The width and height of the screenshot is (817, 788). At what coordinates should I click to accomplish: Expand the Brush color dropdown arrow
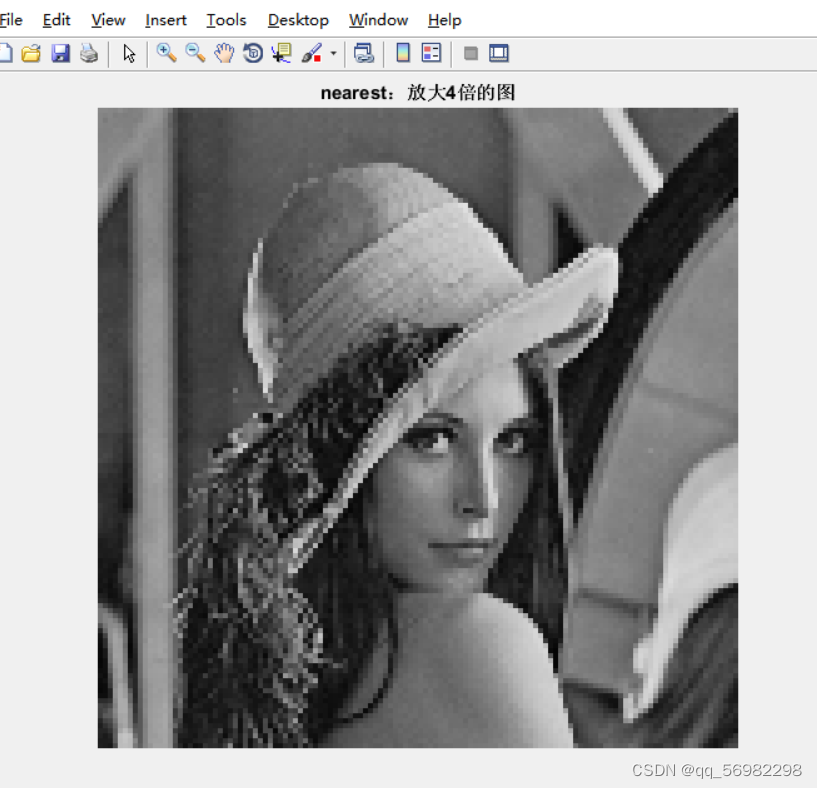point(333,53)
